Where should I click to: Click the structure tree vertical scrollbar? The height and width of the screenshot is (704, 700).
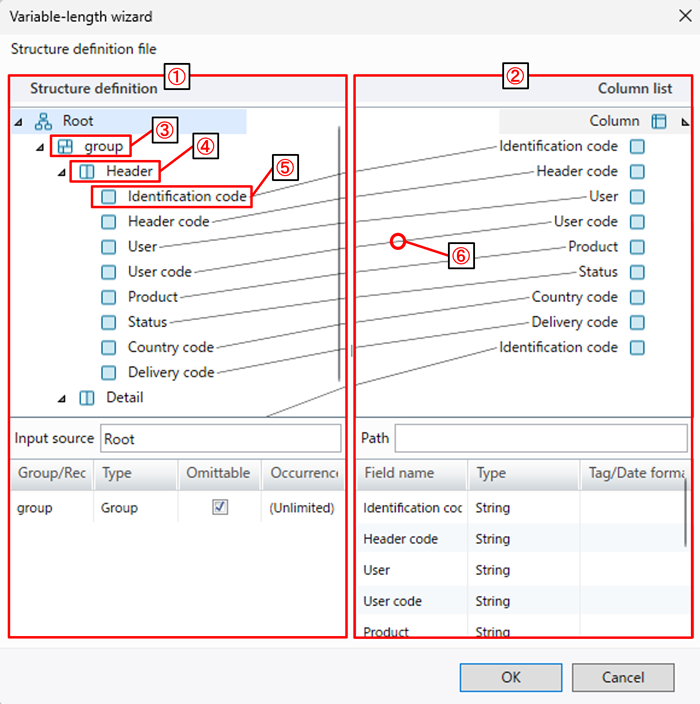tap(340, 250)
